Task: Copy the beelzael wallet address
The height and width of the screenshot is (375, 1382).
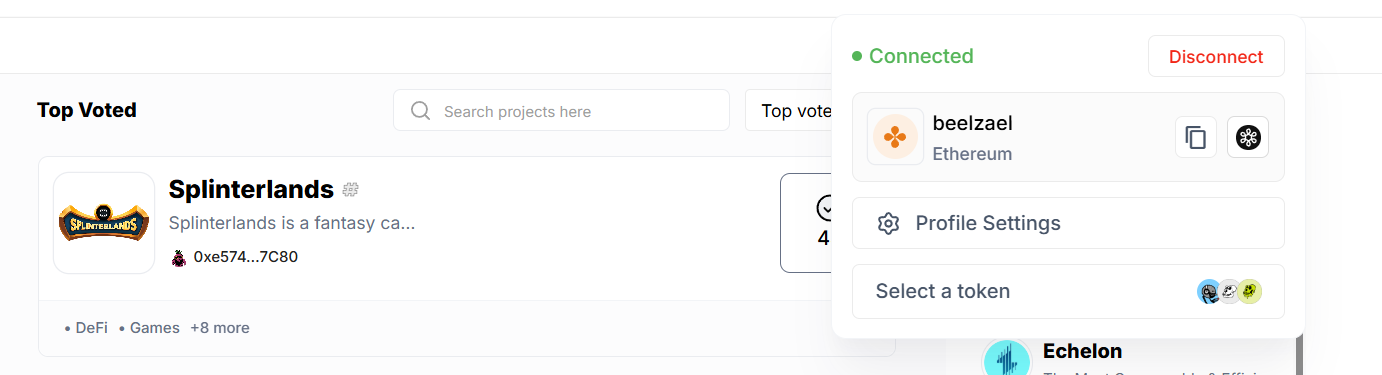Action: pos(1196,137)
